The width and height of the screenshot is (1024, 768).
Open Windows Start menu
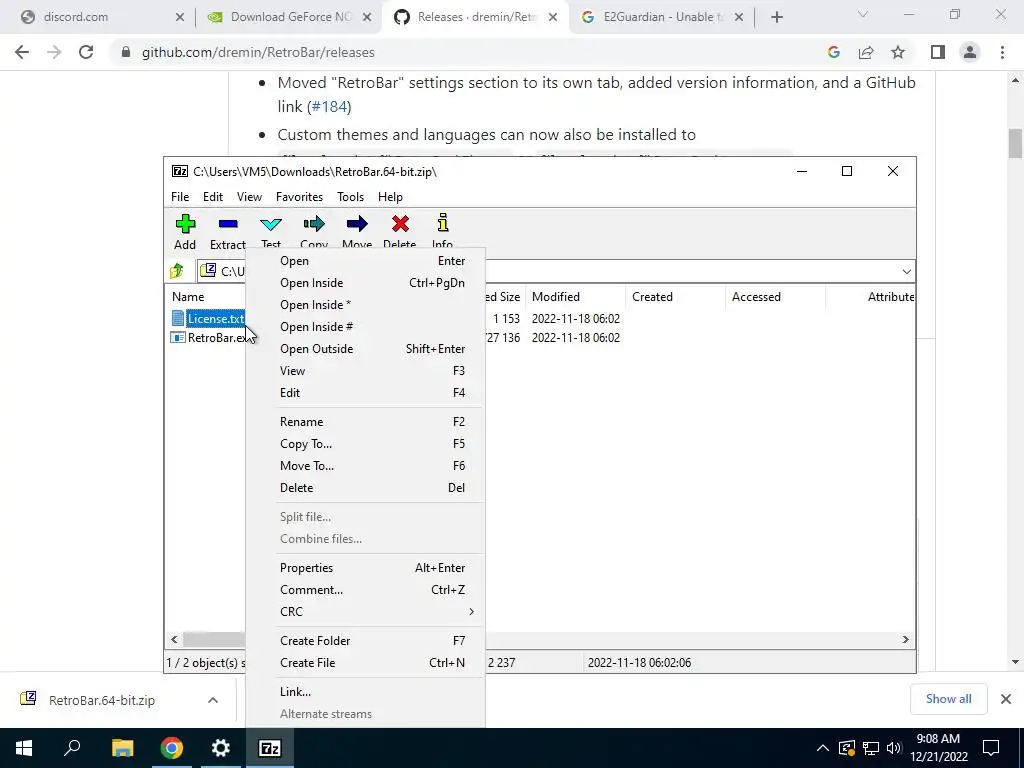pos(24,748)
